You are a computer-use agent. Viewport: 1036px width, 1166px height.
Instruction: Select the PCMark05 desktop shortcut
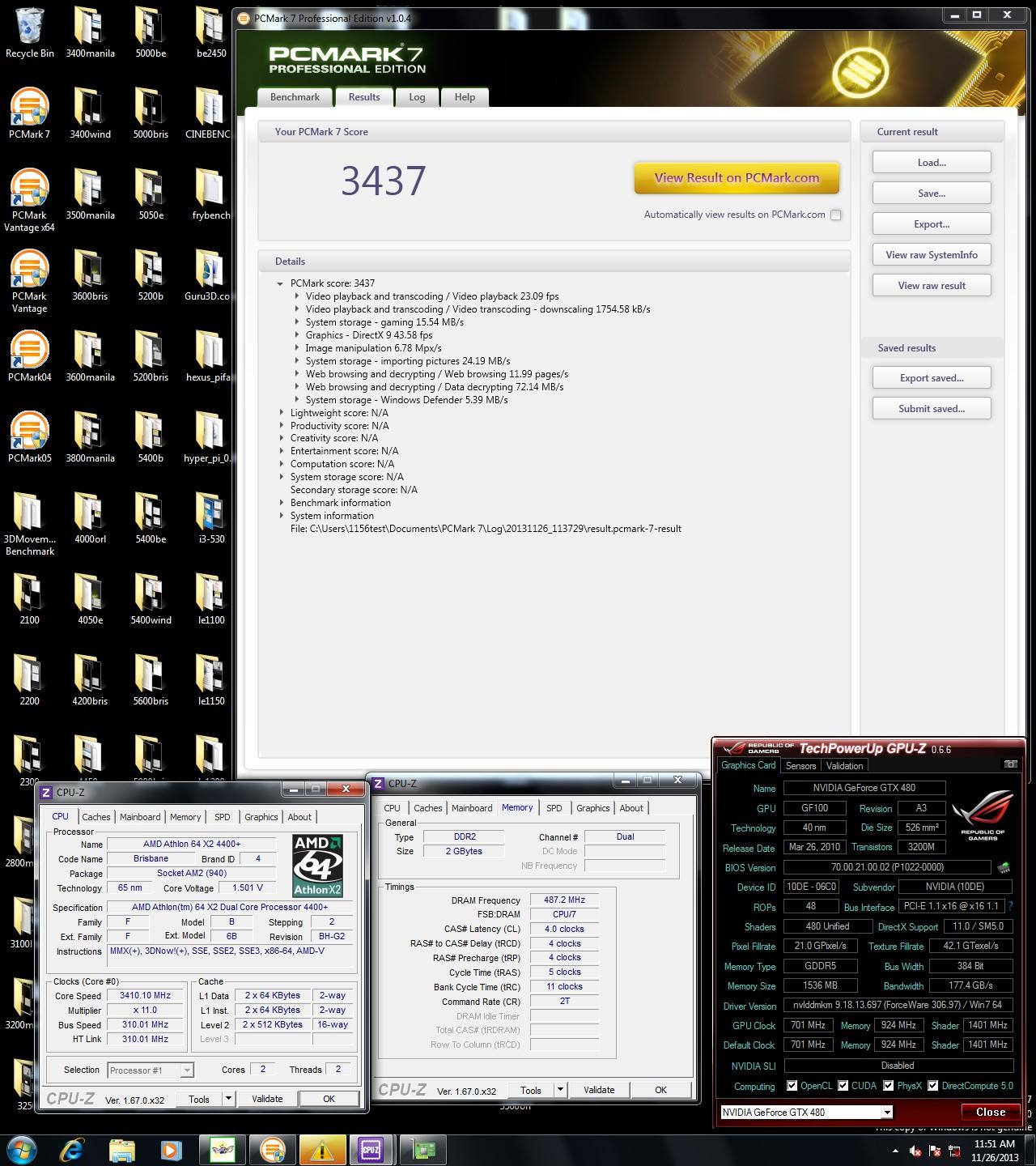(29, 437)
